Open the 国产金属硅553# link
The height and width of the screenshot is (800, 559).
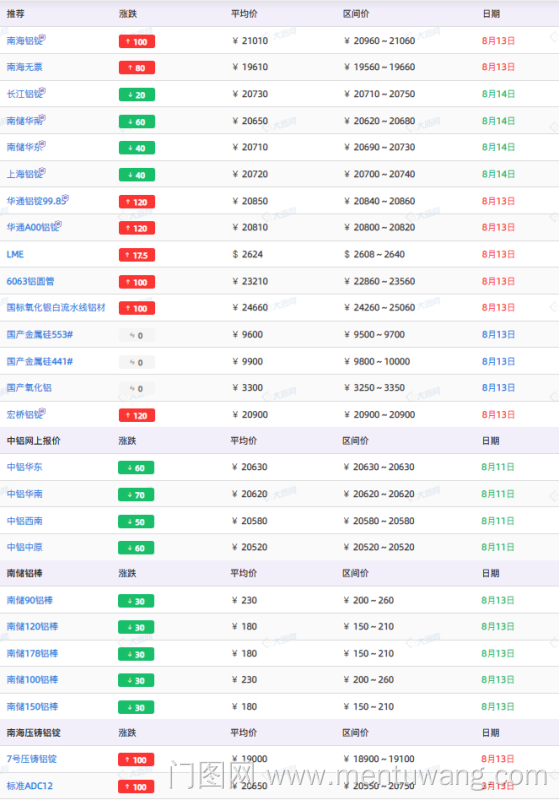coord(40,335)
